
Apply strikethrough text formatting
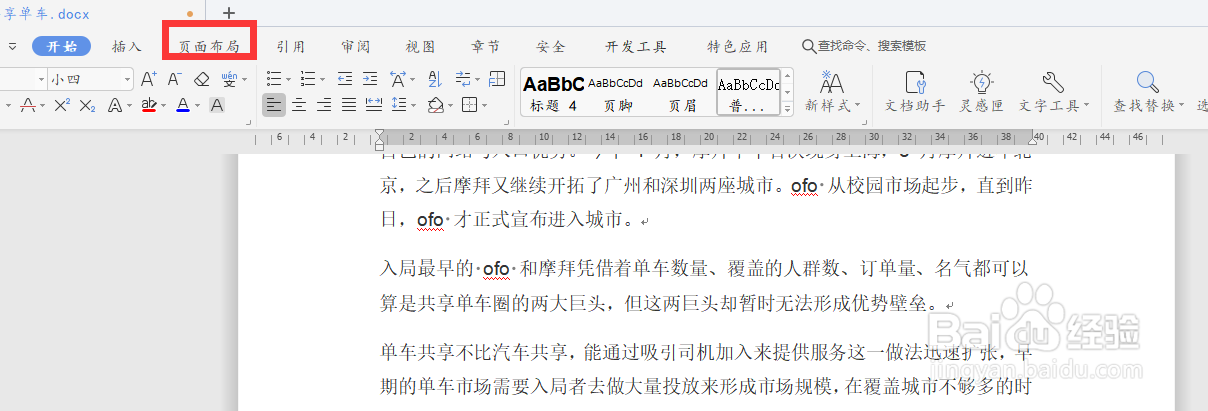[x=27, y=105]
